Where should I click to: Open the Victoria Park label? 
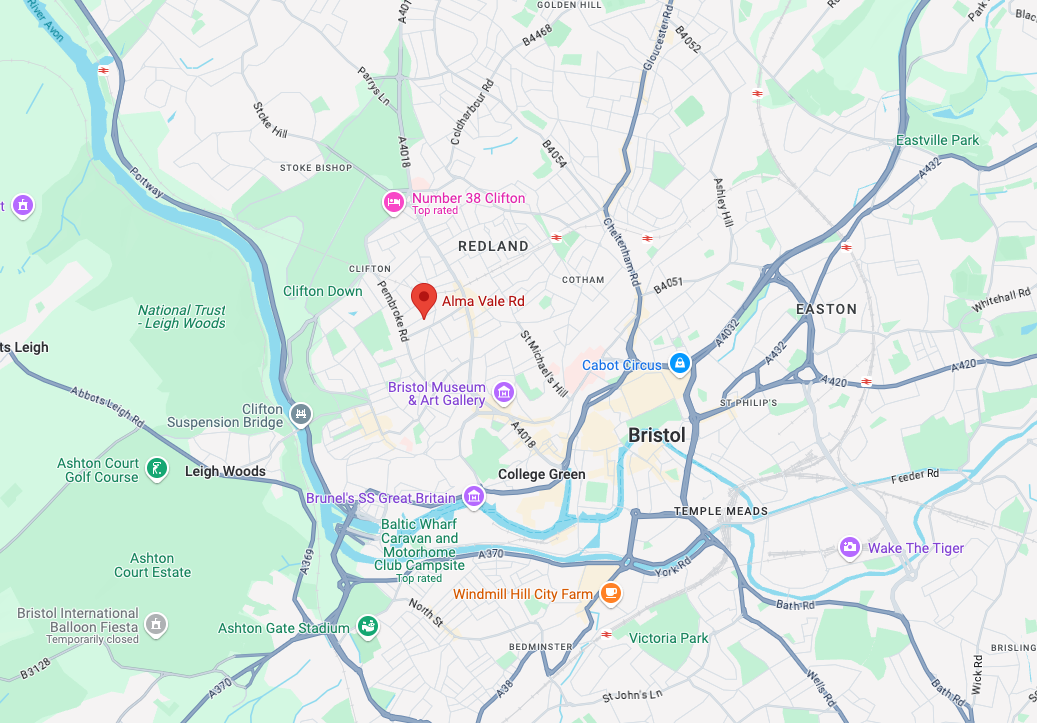click(668, 638)
